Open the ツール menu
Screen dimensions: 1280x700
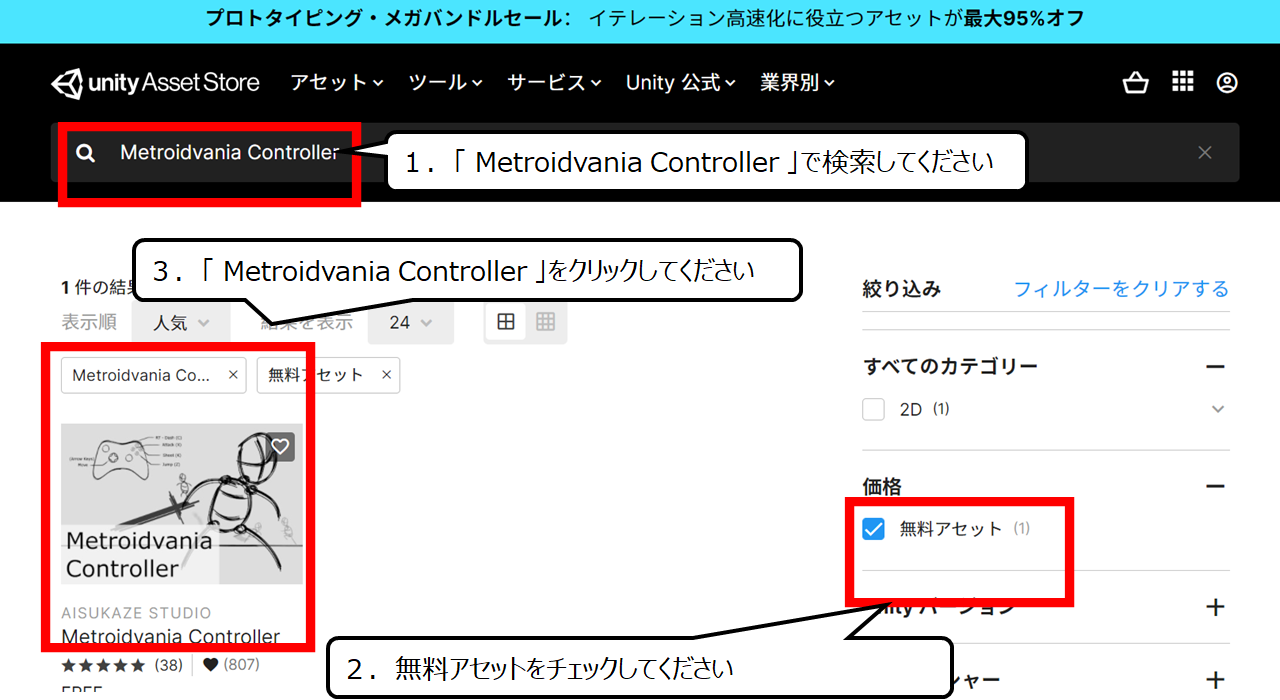pos(446,83)
